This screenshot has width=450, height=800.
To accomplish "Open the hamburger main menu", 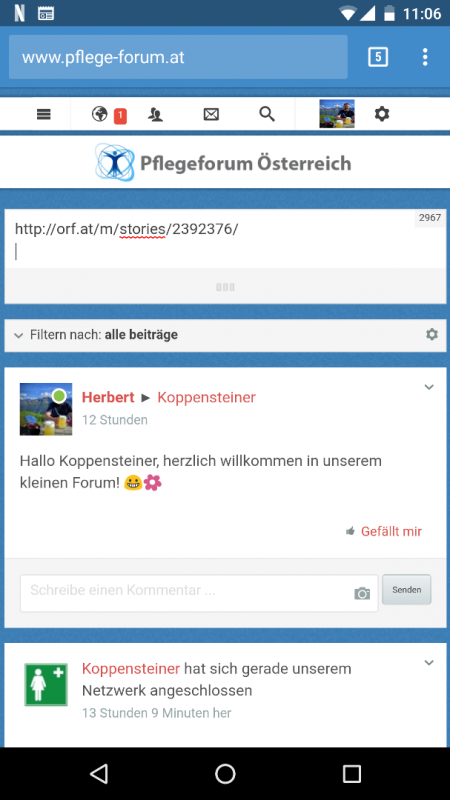I will pos(44,115).
